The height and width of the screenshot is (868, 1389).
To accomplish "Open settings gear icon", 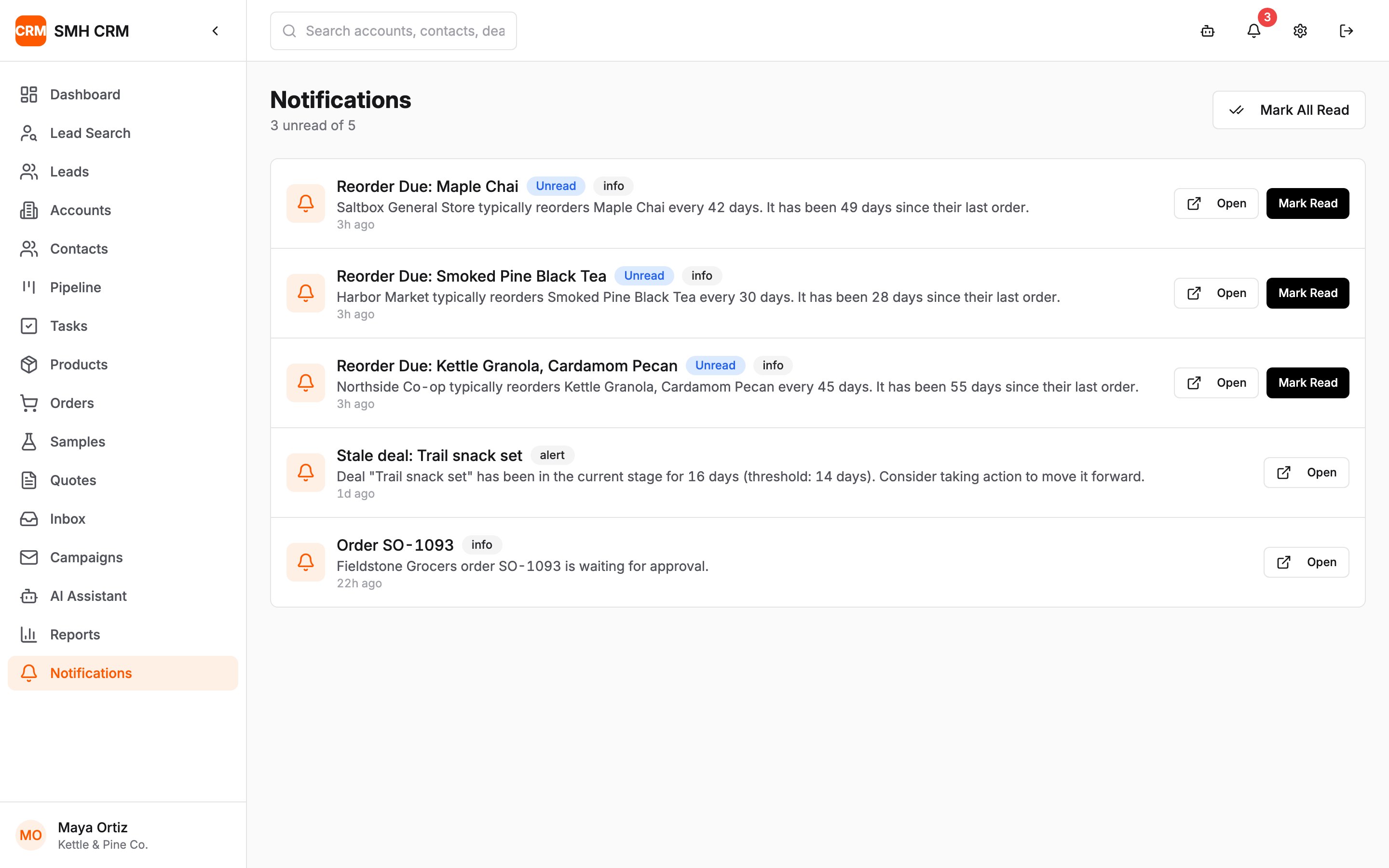I will (x=1300, y=31).
